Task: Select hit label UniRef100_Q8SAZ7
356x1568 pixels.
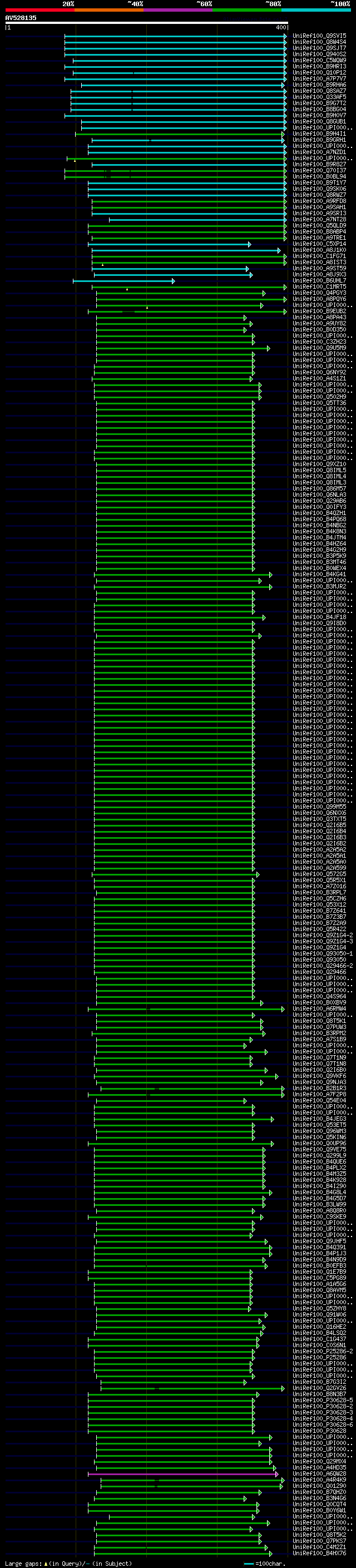Action: [319, 91]
